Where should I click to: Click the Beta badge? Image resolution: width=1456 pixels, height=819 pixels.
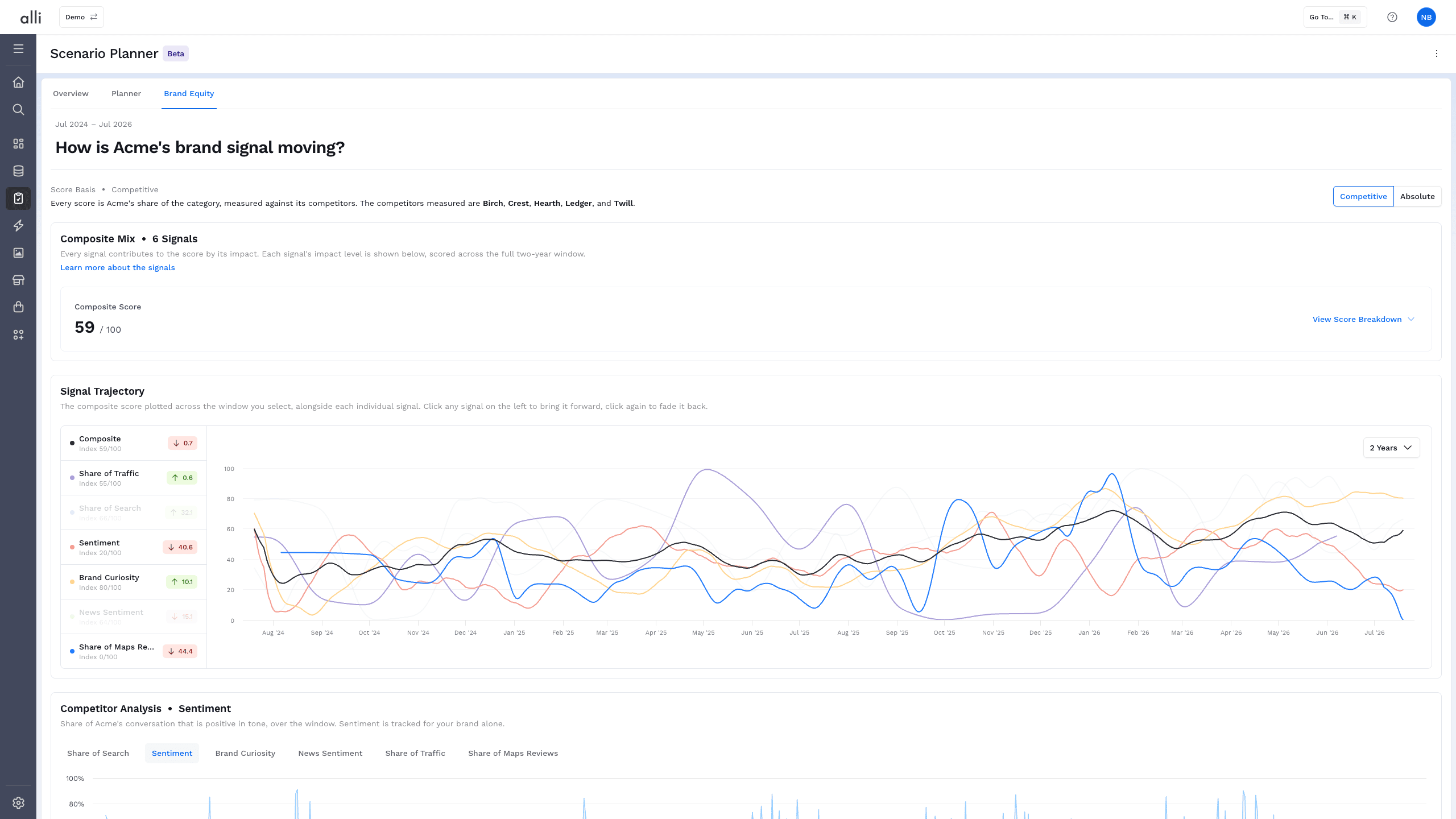[x=176, y=53]
